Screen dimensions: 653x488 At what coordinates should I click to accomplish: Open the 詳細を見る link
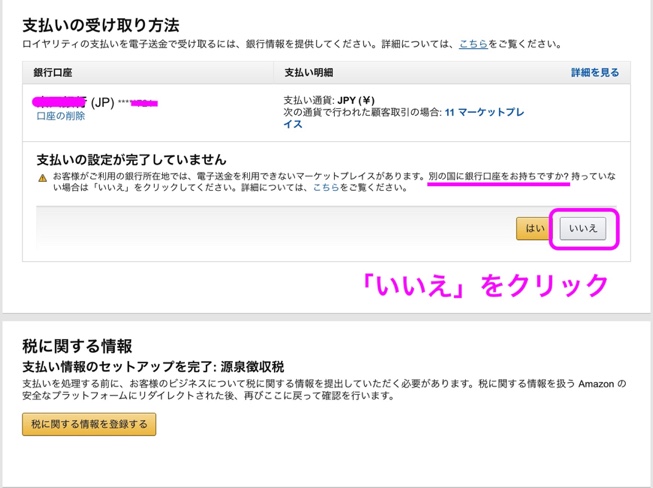595,73
